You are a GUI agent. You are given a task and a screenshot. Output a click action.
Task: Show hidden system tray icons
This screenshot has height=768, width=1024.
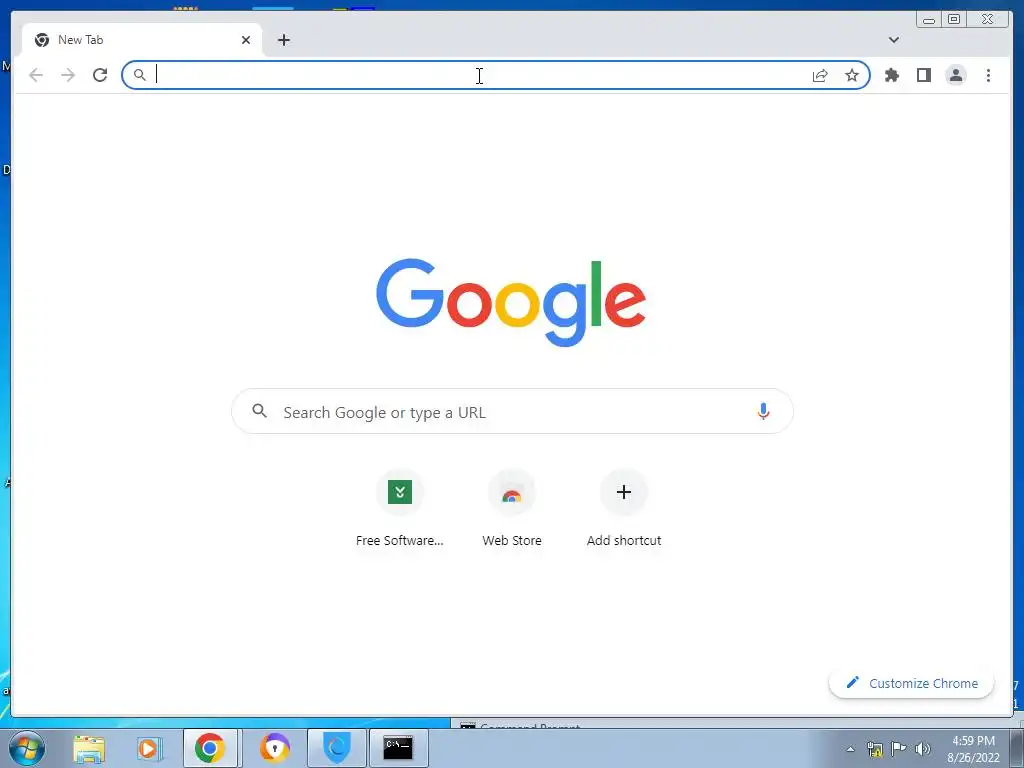(850, 750)
